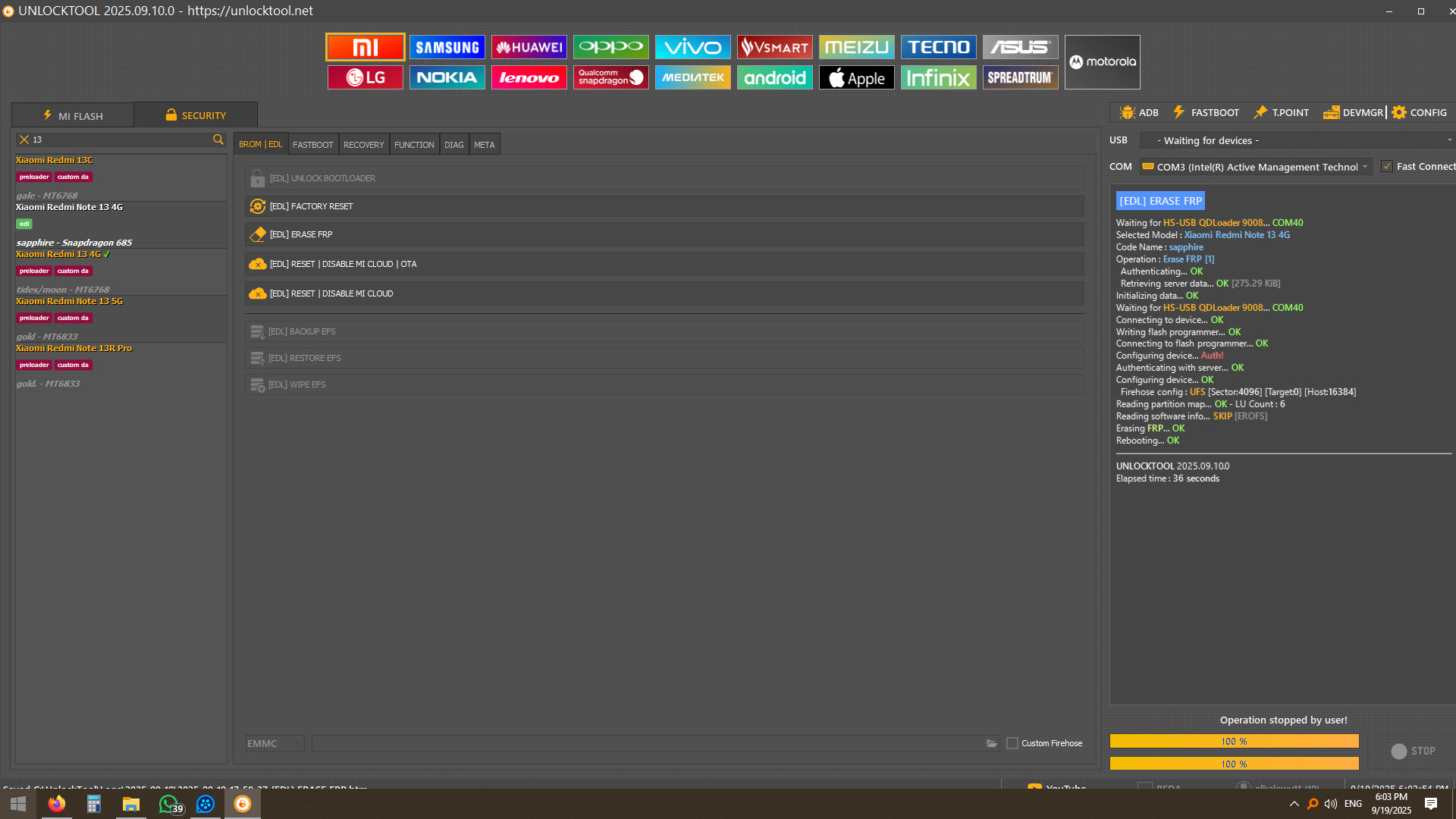Screen dimensions: 1456x819
Task: Run [EDL] FACTORY RESET operation
Action: [664, 206]
